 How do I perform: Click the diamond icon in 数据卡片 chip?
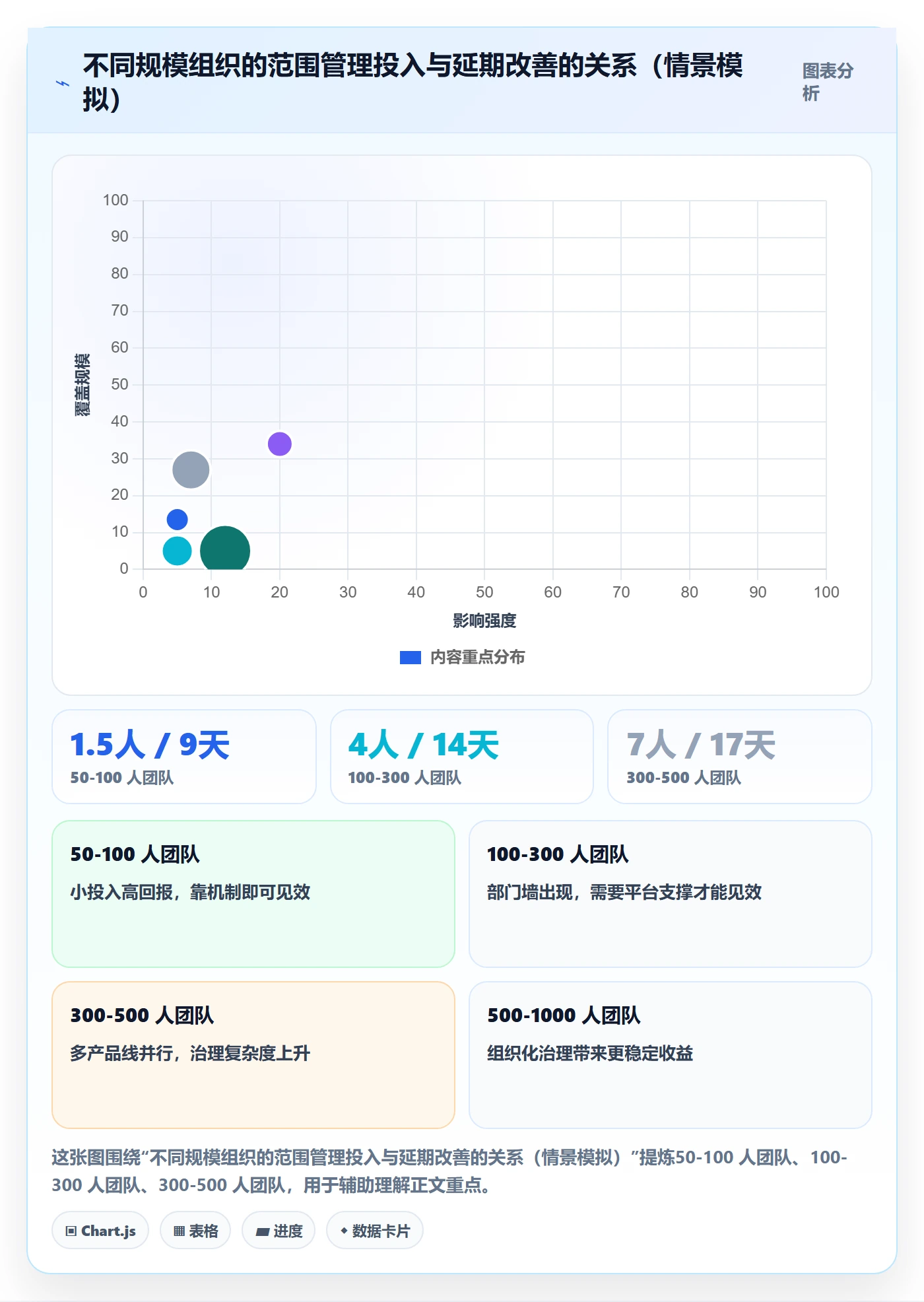[x=344, y=1231]
